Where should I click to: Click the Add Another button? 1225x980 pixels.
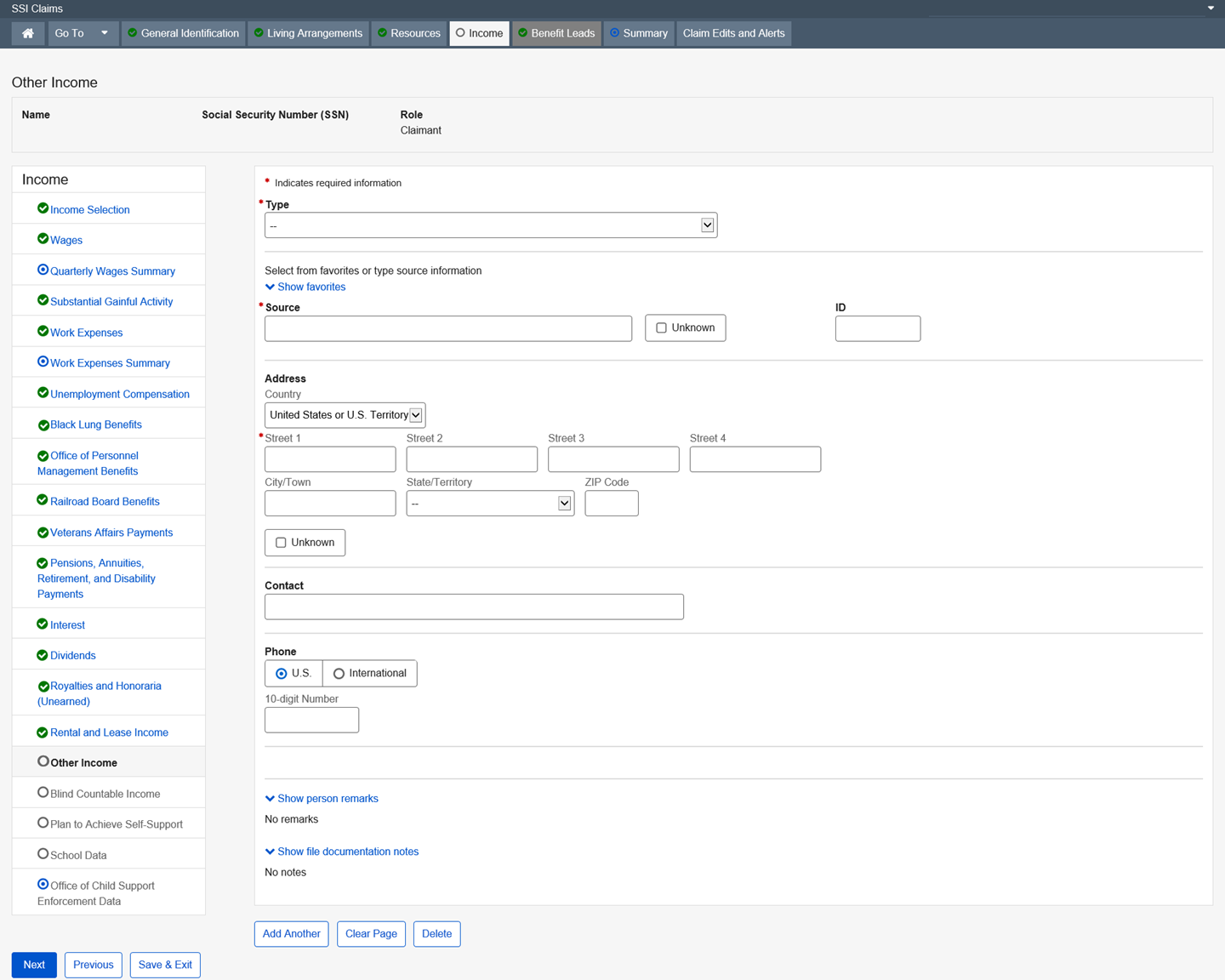[291, 933]
